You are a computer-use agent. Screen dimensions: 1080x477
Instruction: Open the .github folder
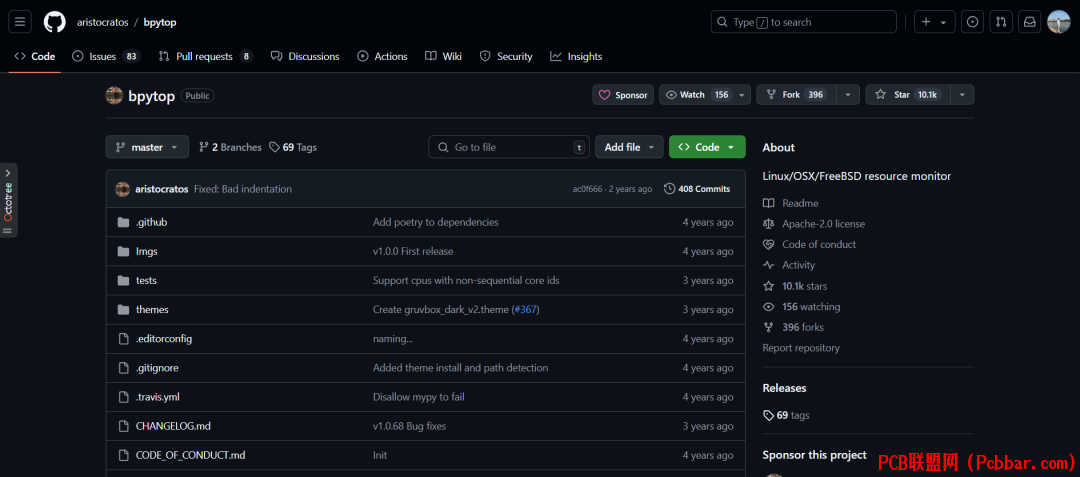click(x=152, y=222)
